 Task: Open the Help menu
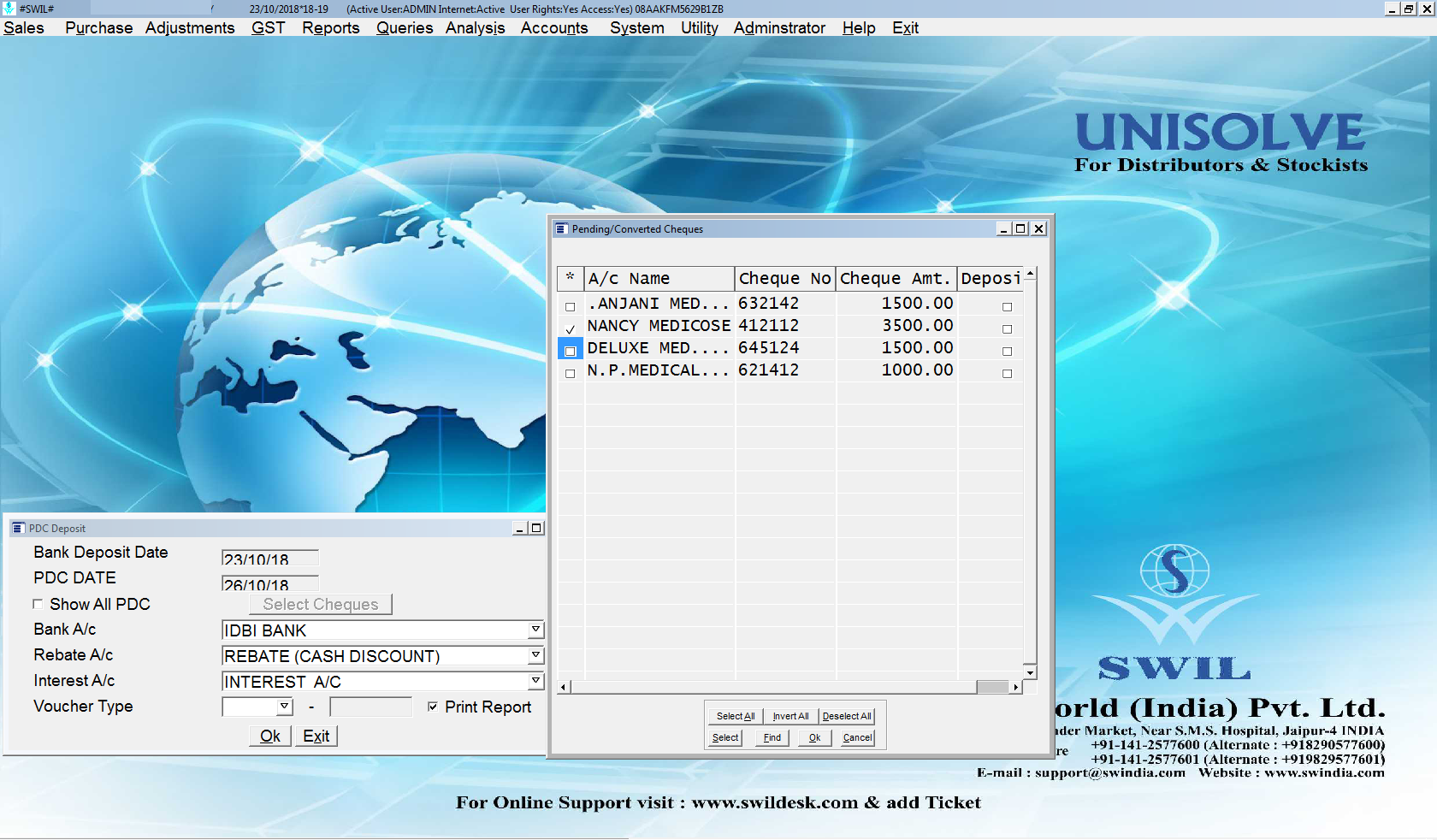[x=859, y=28]
